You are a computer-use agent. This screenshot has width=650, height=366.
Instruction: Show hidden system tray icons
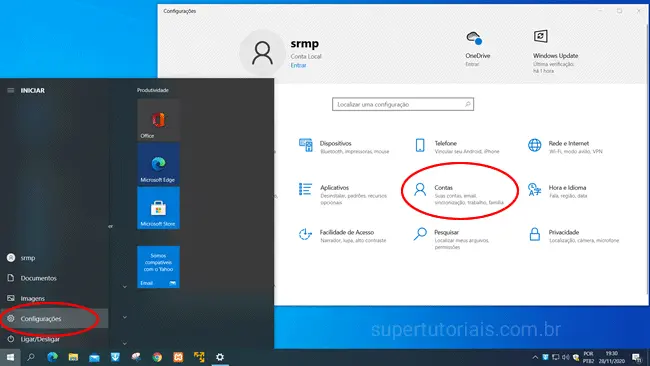click(535, 357)
